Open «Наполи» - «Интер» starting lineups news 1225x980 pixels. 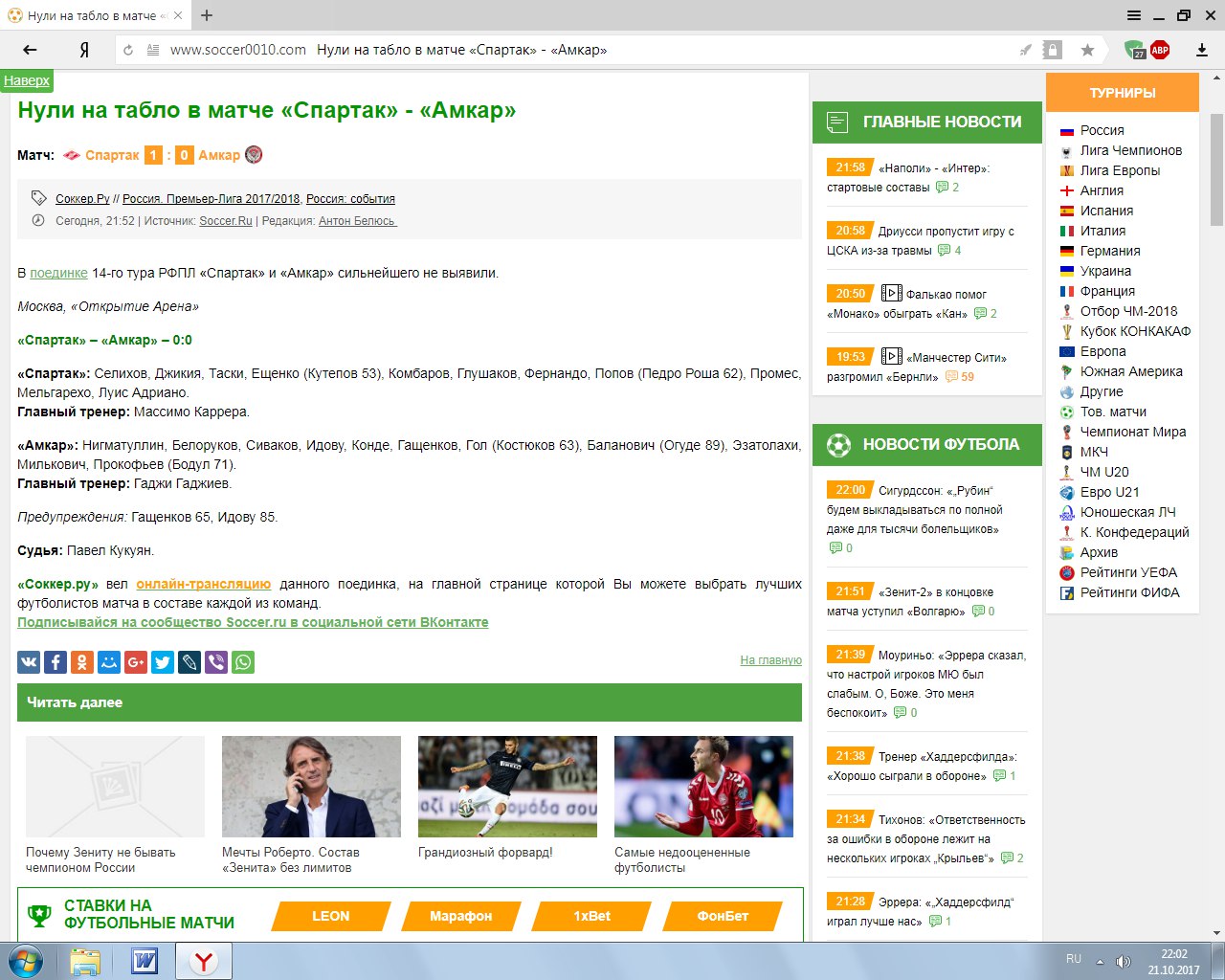[909, 177]
